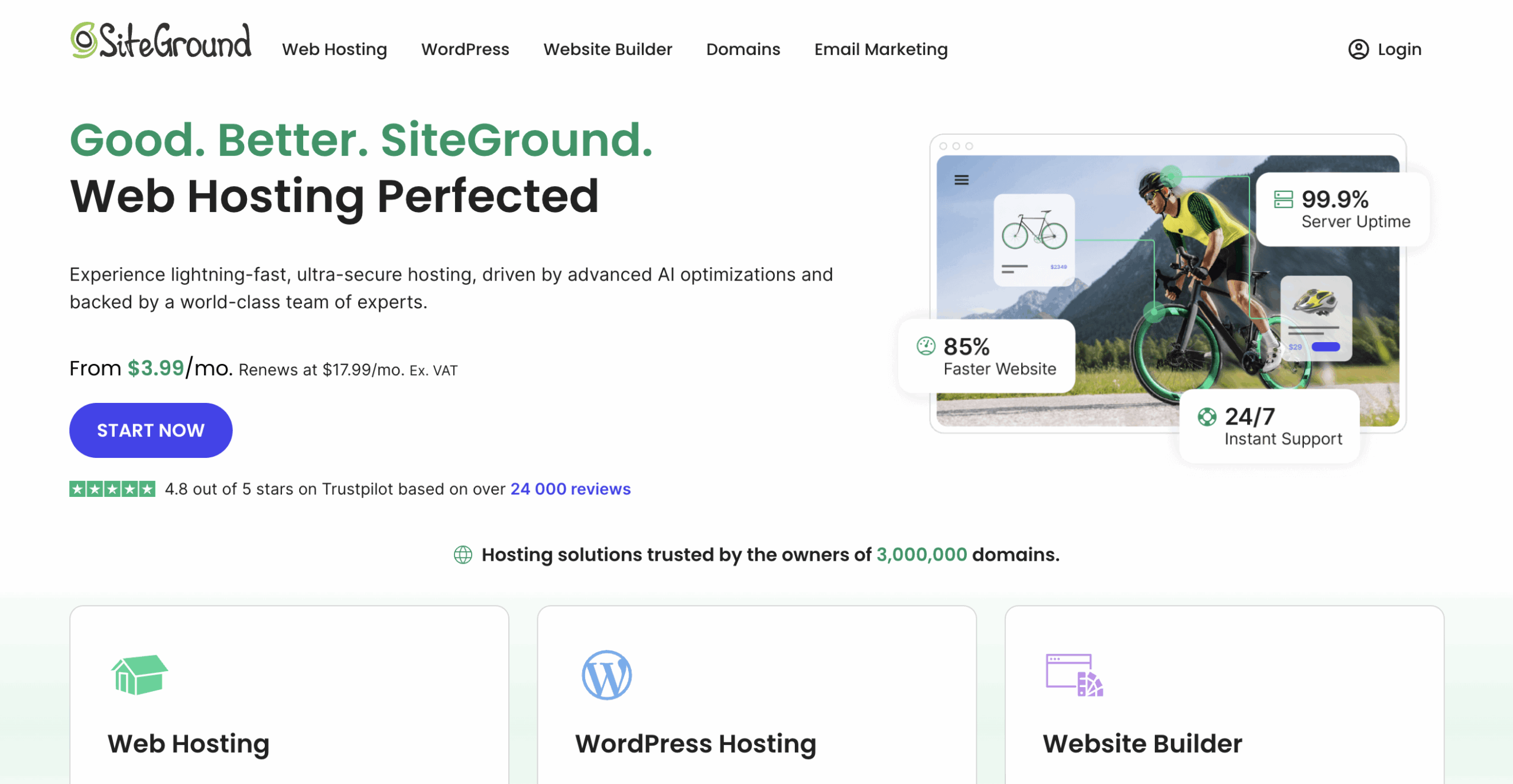Viewport: 1513px width, 784px height.
Task: Click the SiteGround logo
Action: [x=161, y=40]
